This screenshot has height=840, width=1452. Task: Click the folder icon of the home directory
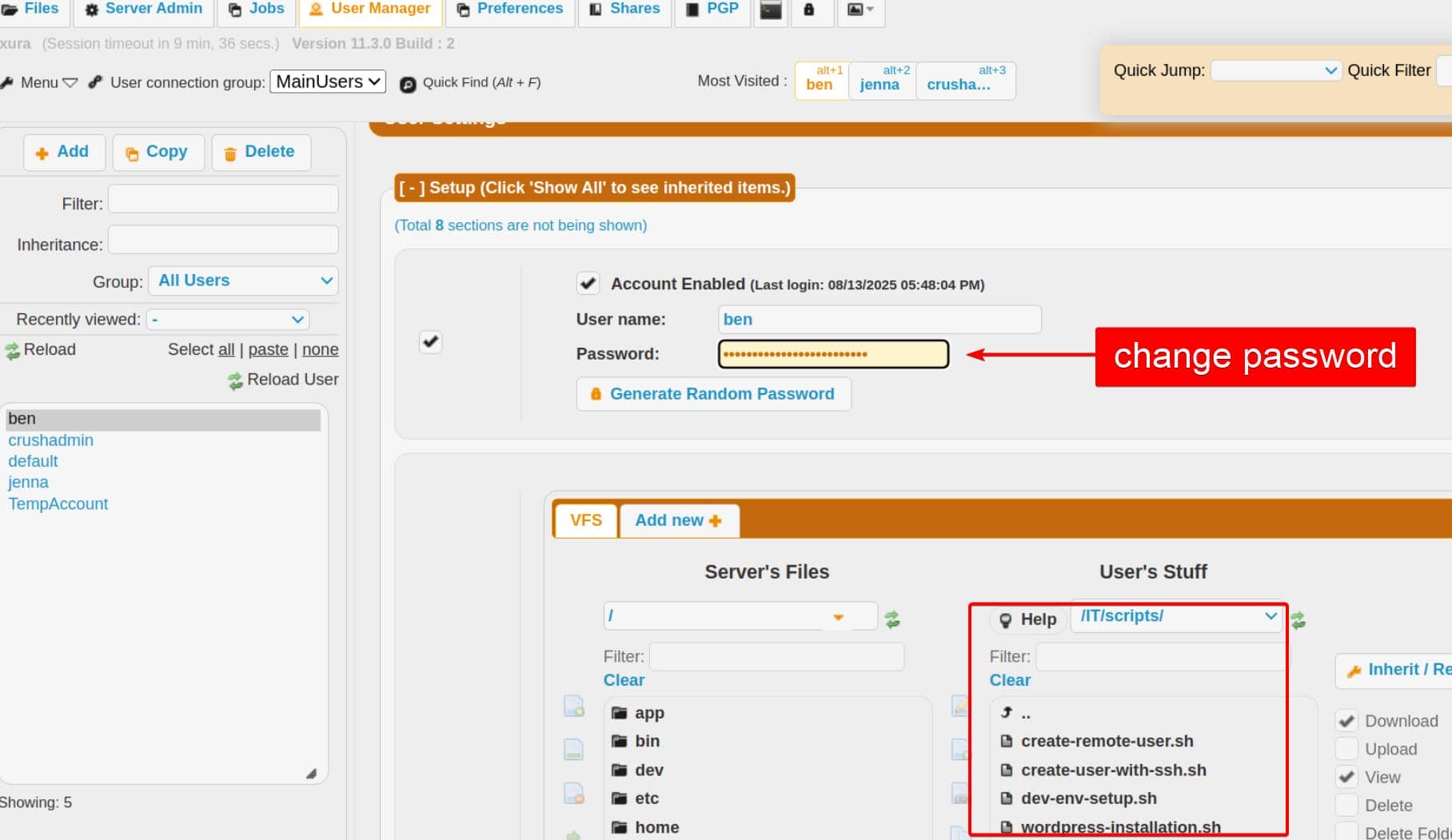619,827
